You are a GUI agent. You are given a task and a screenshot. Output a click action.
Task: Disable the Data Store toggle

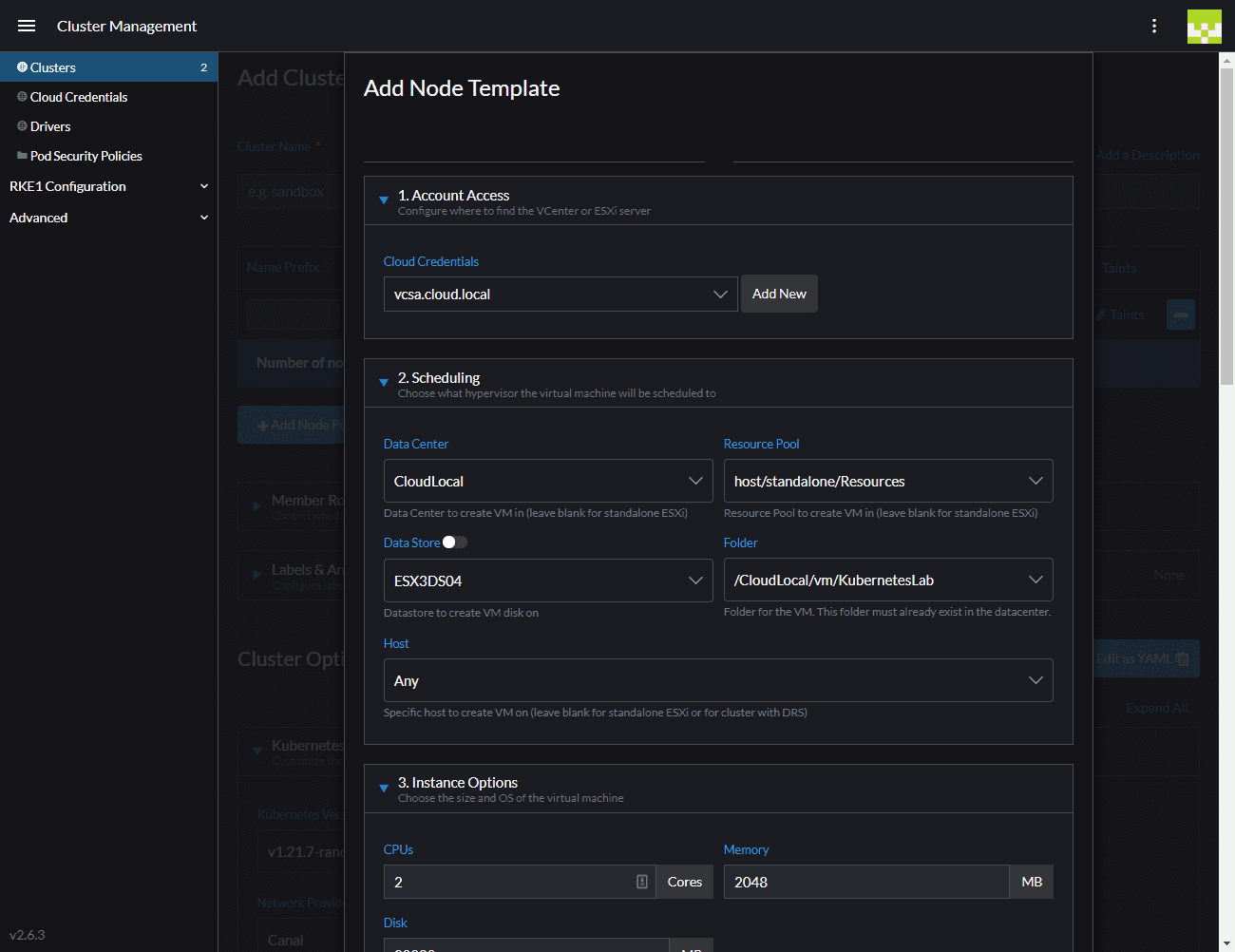(x=454, y=542)
